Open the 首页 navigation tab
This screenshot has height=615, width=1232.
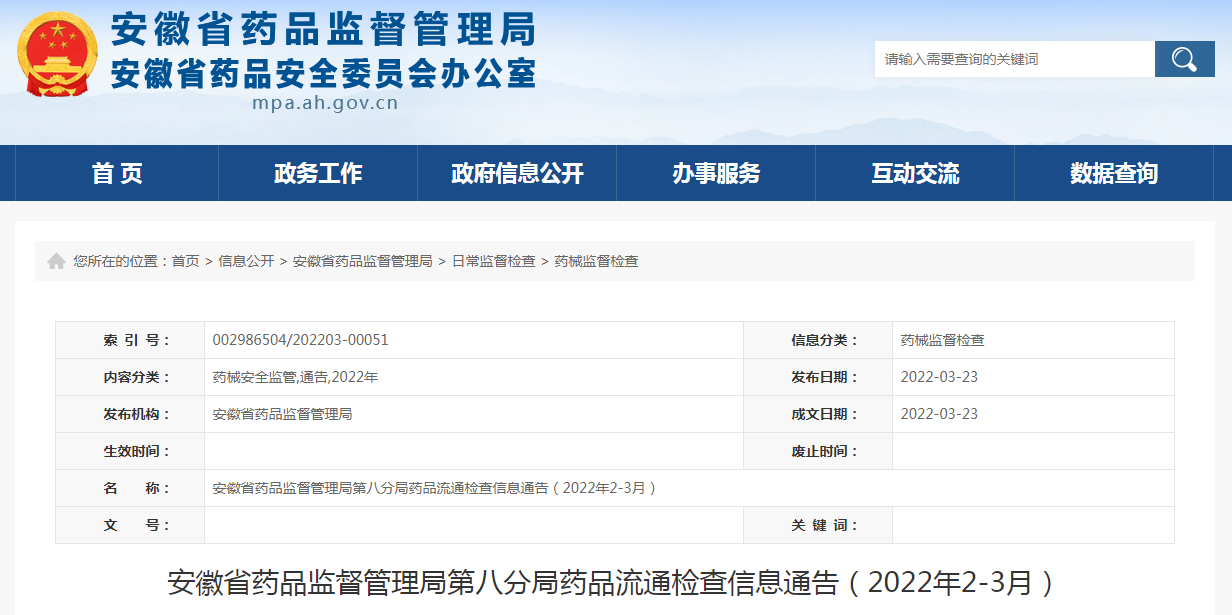click(117, 173)
